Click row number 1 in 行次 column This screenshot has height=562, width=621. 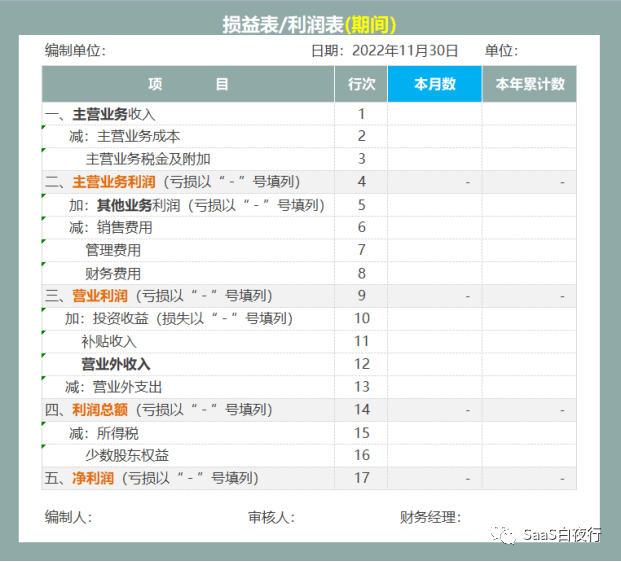[361, 114]
